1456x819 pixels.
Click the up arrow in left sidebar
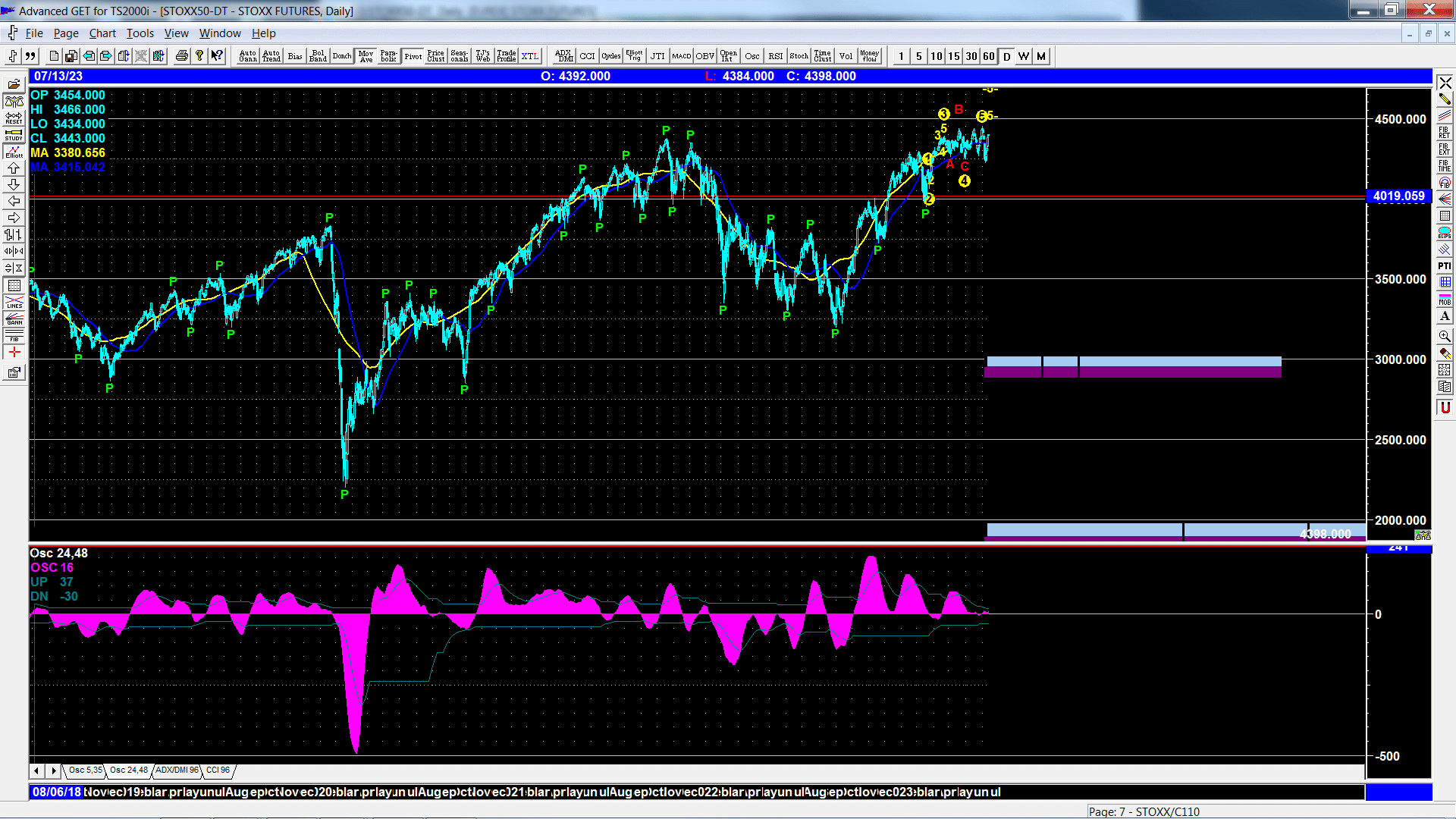point(14,168)
